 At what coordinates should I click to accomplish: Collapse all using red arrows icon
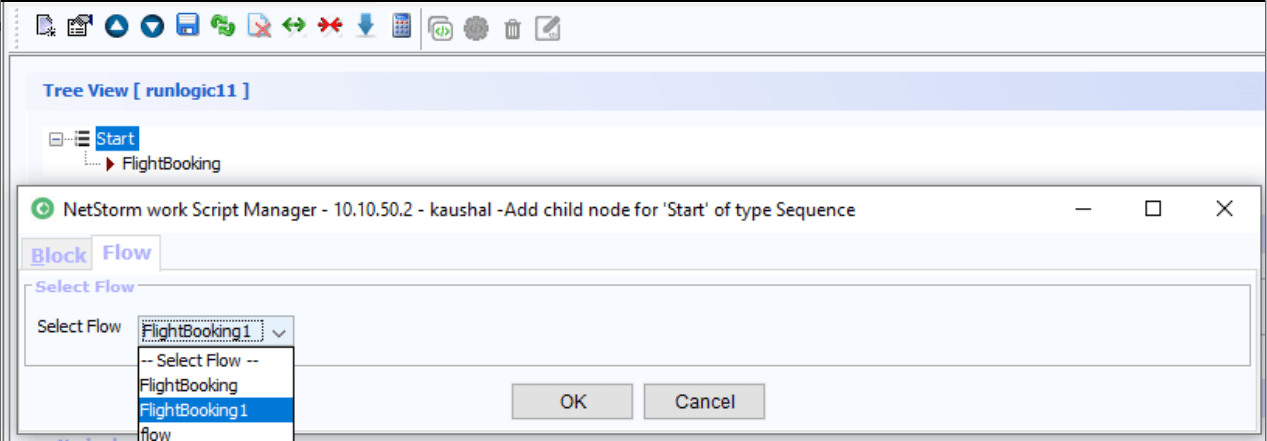click(x=330, y=27)
